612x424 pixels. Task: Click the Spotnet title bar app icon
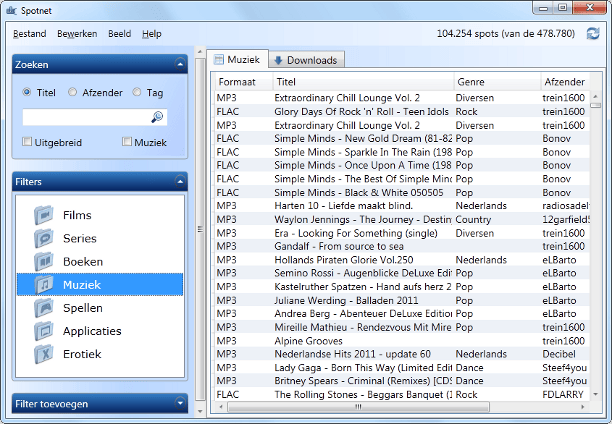click(11, 11)
